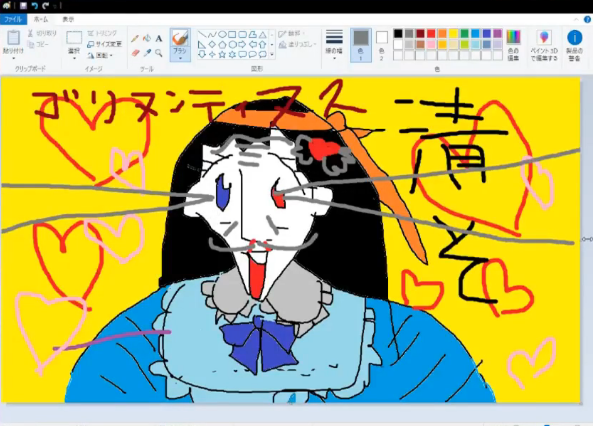Image resolution: width=593 pixels, height=426 pixels.
Task: Choose the Diamond shape
Action: pos(212,45)
